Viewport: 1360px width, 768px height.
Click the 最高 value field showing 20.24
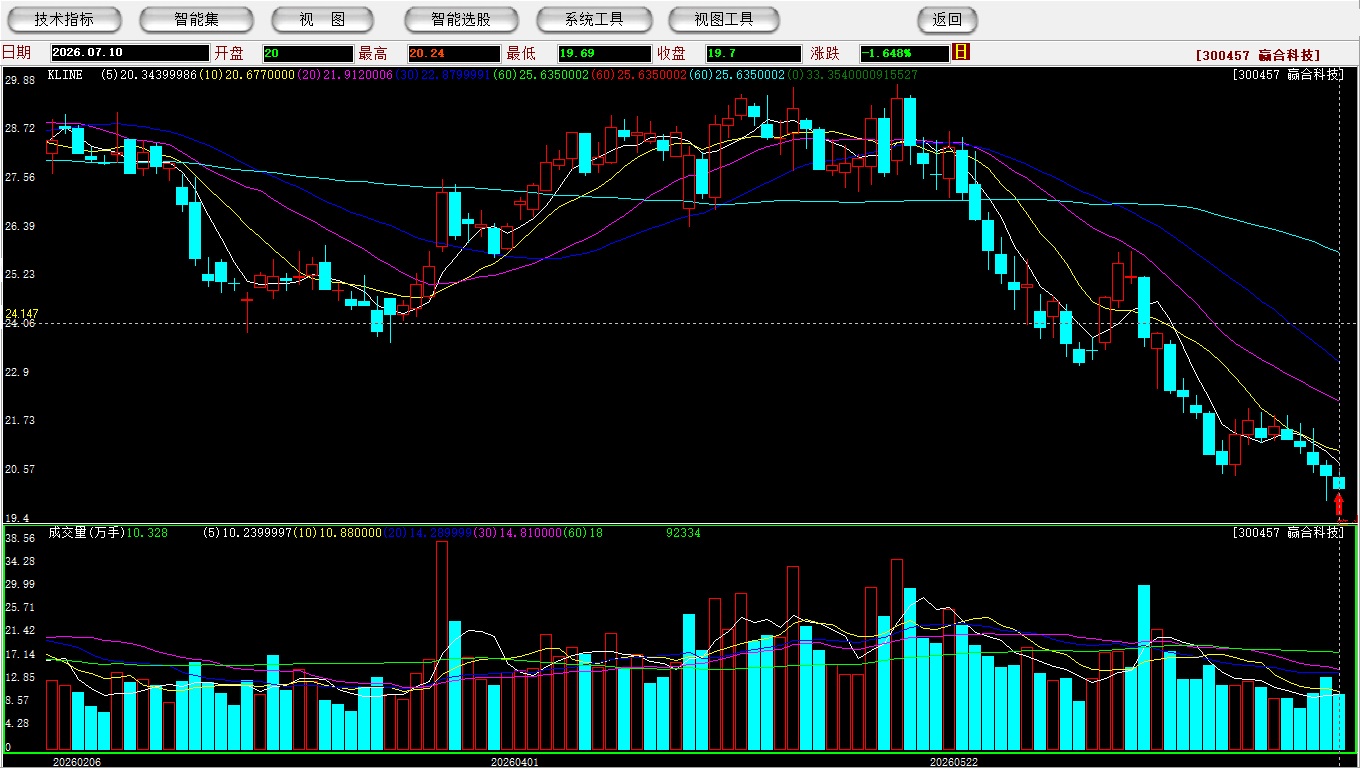tap(453, 53)
